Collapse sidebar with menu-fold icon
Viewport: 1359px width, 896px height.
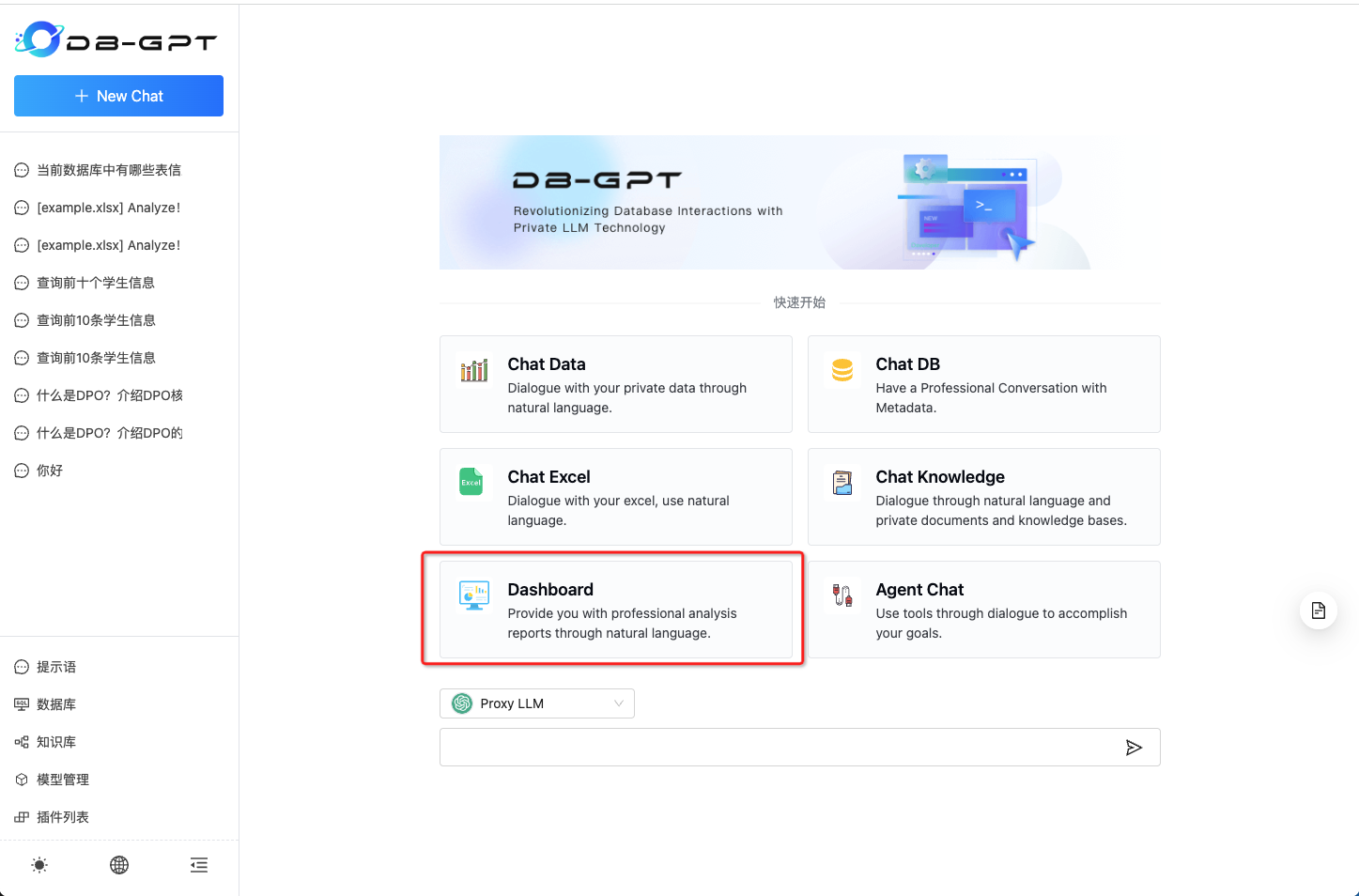pyautogui.click(x=199, y=865)
